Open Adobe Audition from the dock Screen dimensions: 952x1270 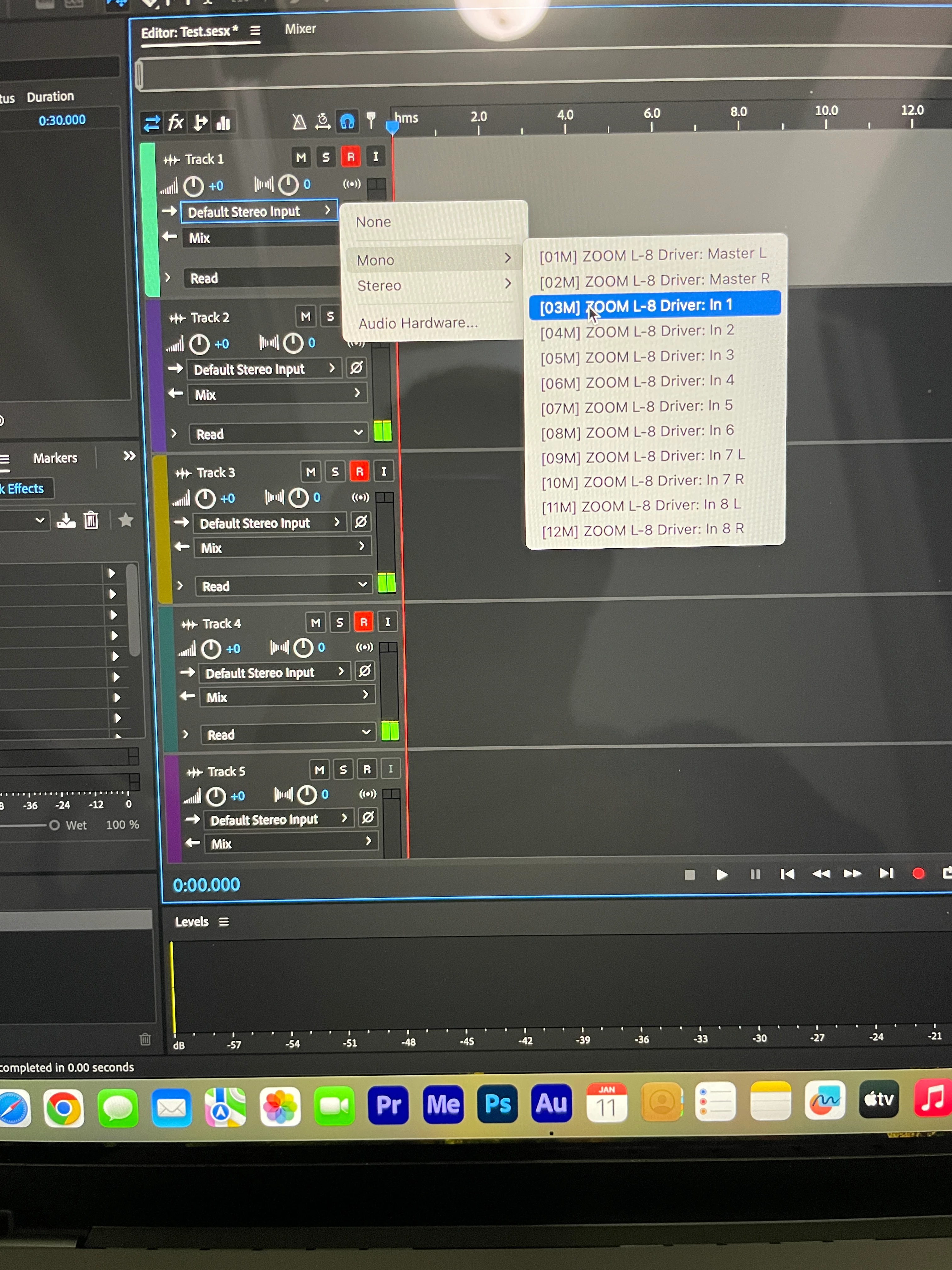(551, 1103)
